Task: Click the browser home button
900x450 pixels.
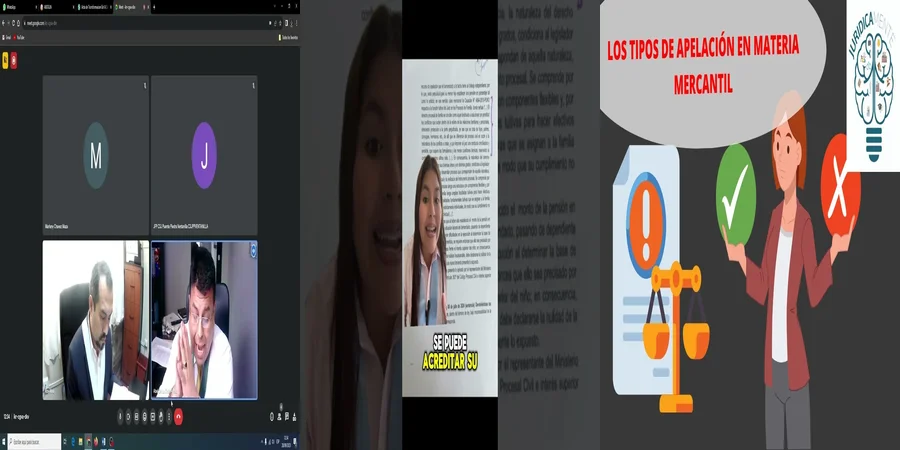Action: (18, 23)
